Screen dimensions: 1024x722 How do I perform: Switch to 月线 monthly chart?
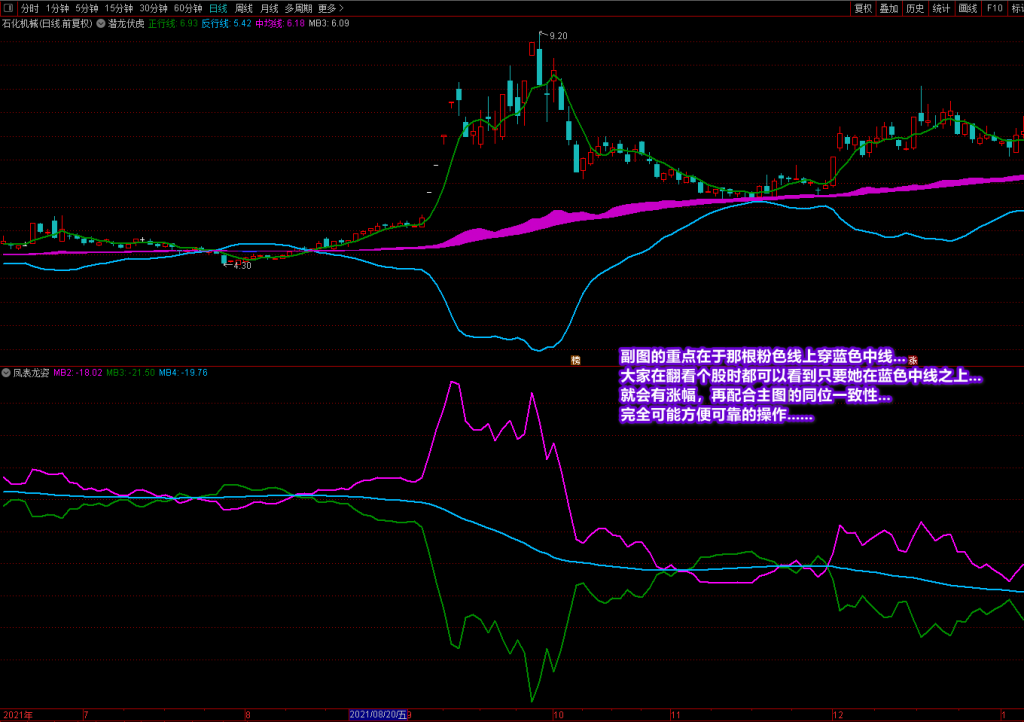coord(269,8)
